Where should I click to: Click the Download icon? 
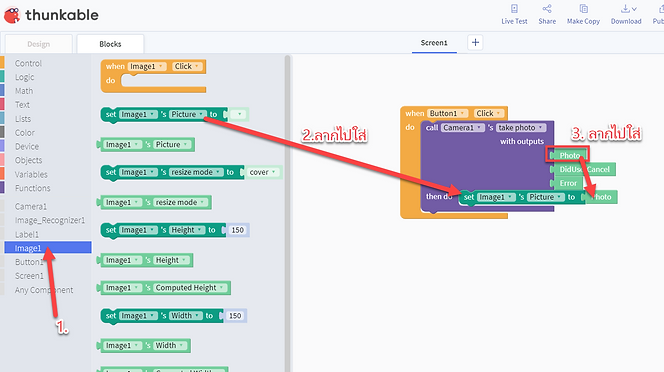click(x=625, y=9)
